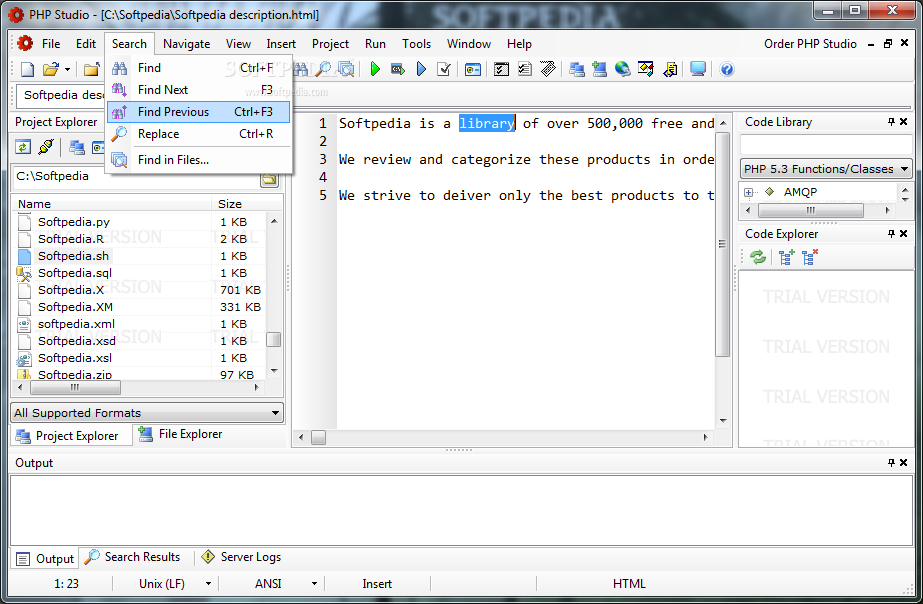Click the checklist window toolbar icon
The image size is (923, 604).
pyautogui.click(x=501, y=69)
